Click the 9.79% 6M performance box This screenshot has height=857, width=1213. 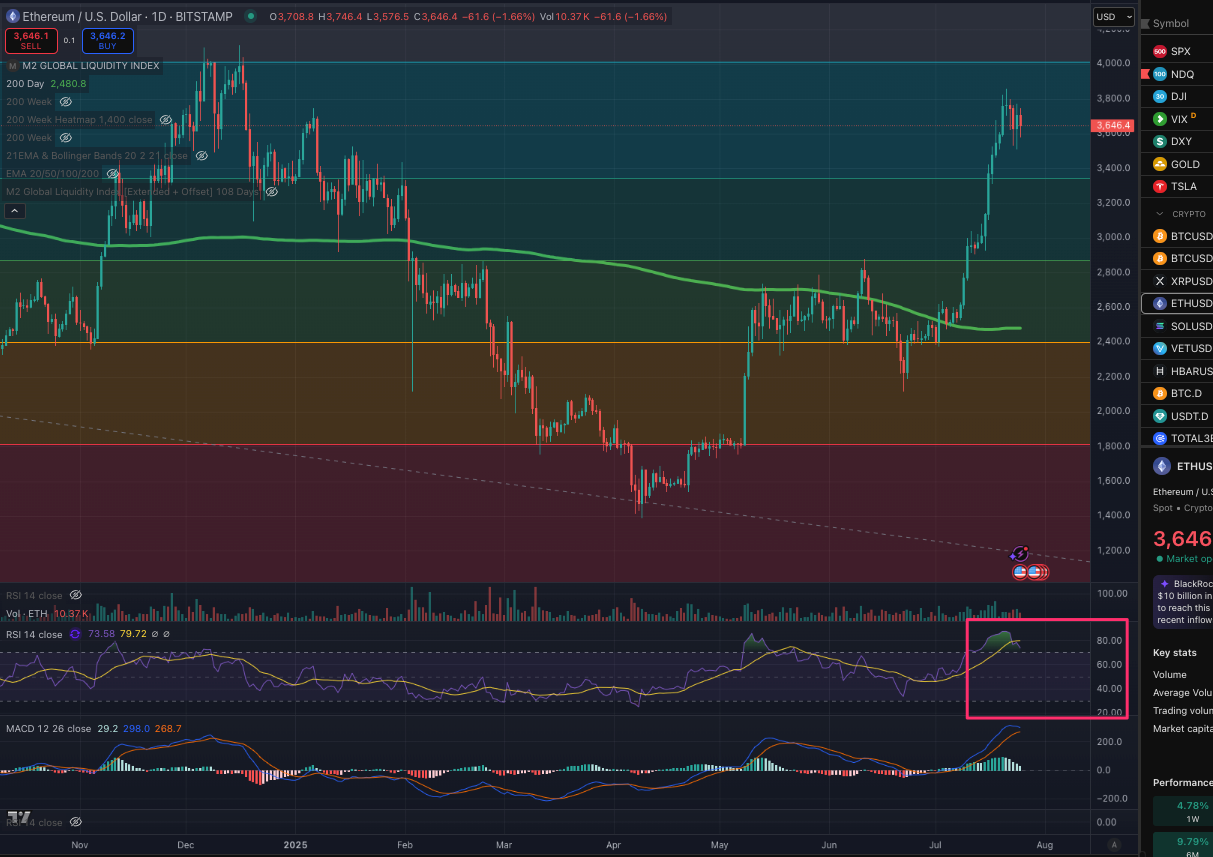pos(1184,846)
